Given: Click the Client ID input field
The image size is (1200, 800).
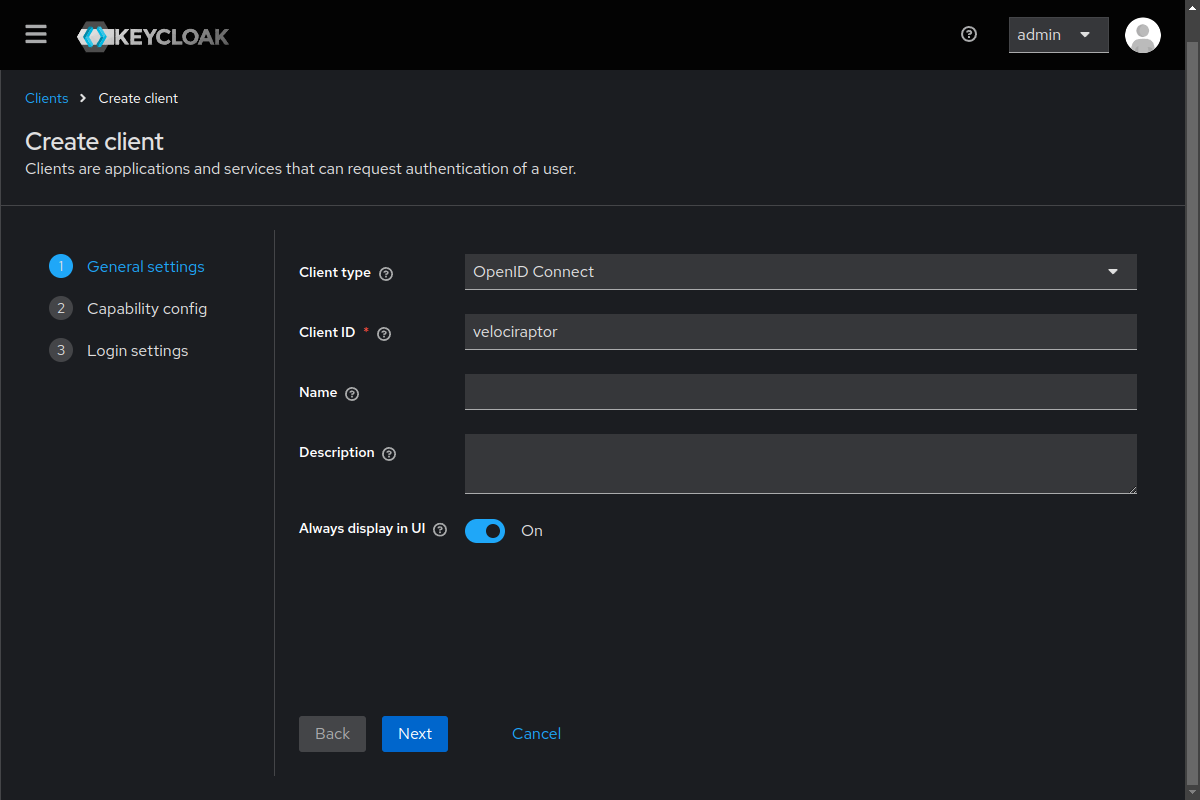Looking at the screenshot, I should click(800, 332).
